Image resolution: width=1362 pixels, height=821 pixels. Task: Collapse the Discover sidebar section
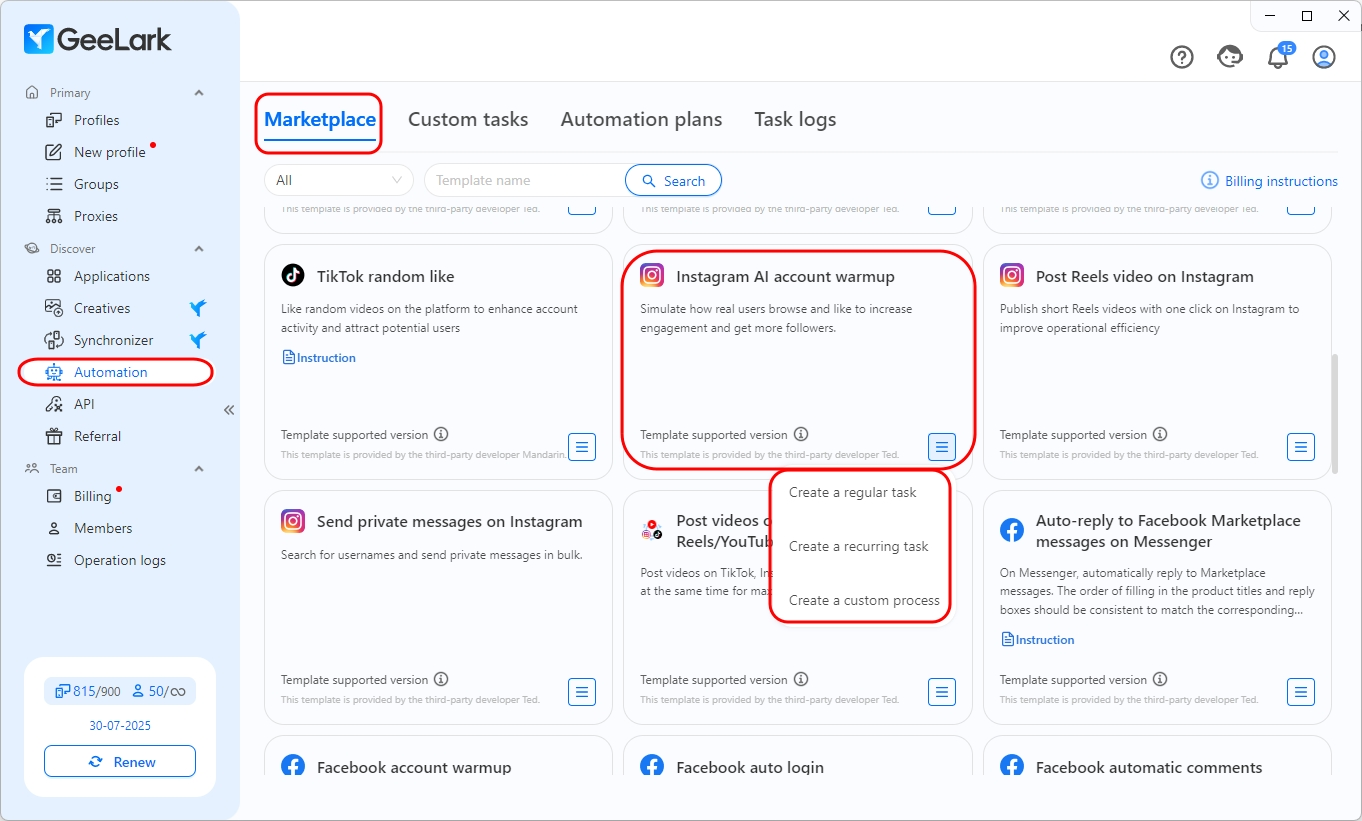(198, 249)
